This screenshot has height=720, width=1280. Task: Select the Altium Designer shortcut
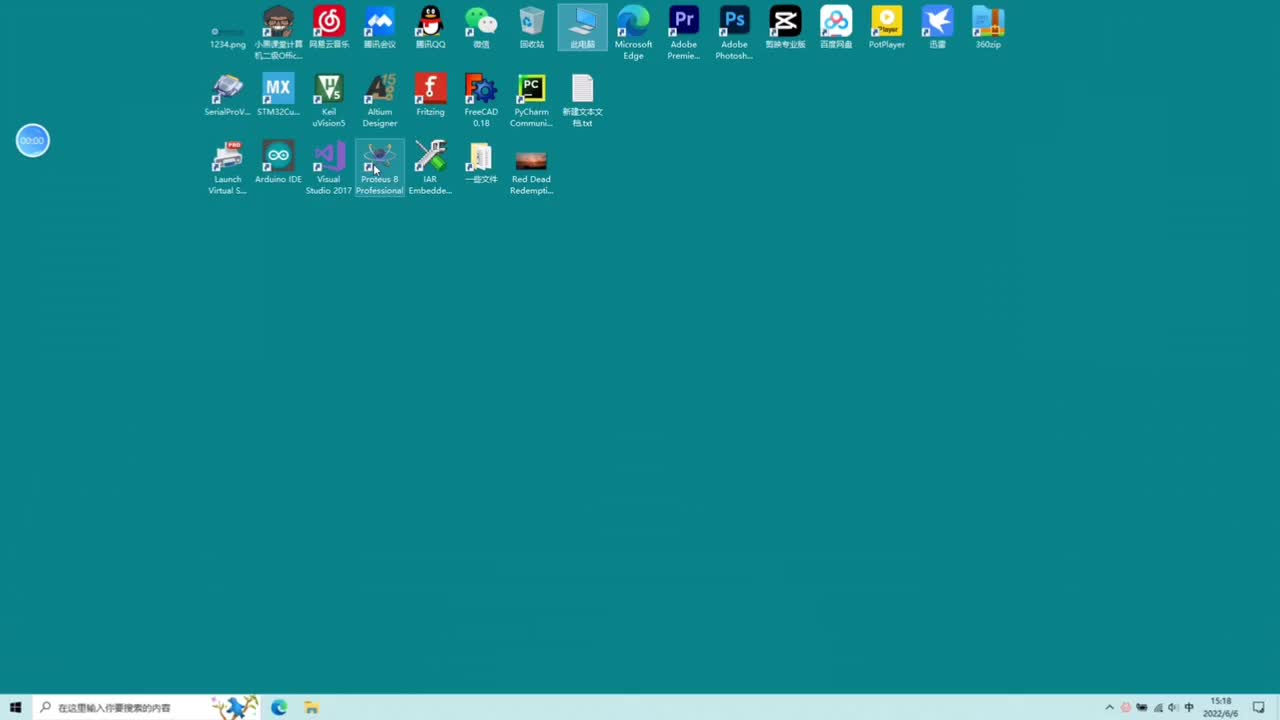point(379,100)
